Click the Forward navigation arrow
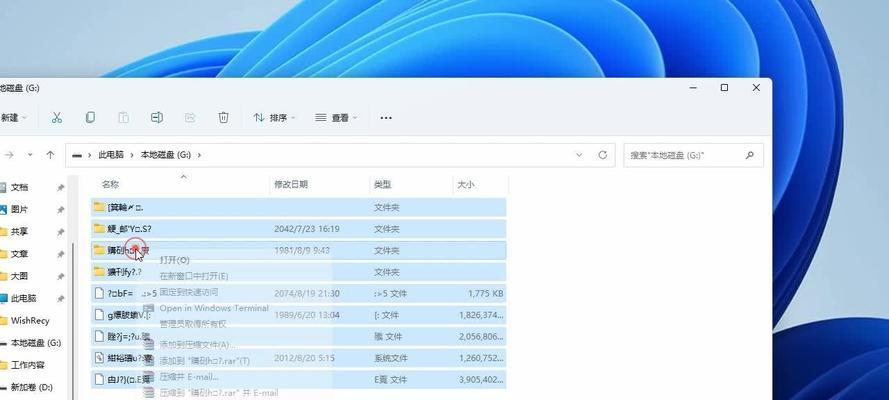889x400 pixels. [x=9, y=155]
